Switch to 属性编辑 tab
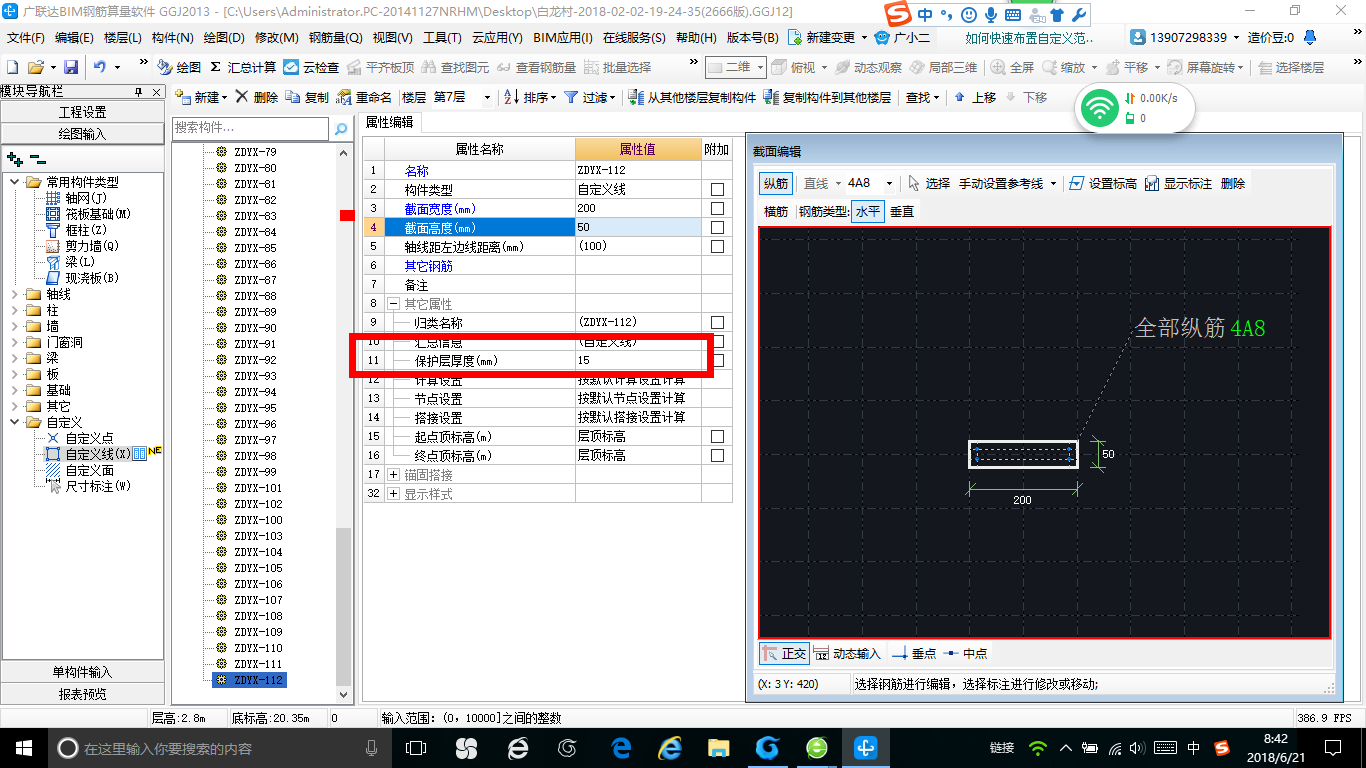The height and width of the screenshot is (768, 1366). coord(390,123)
